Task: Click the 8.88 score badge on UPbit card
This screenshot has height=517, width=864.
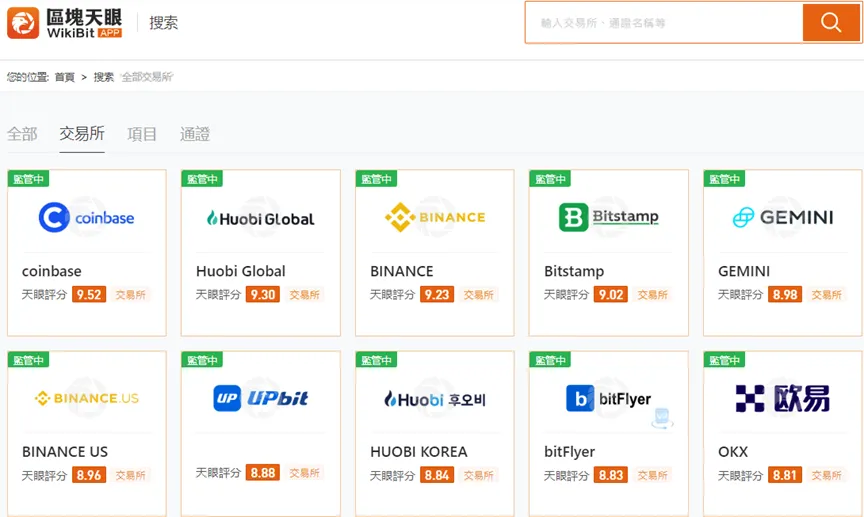Action: pyautogui.click(x=263, y=473)
